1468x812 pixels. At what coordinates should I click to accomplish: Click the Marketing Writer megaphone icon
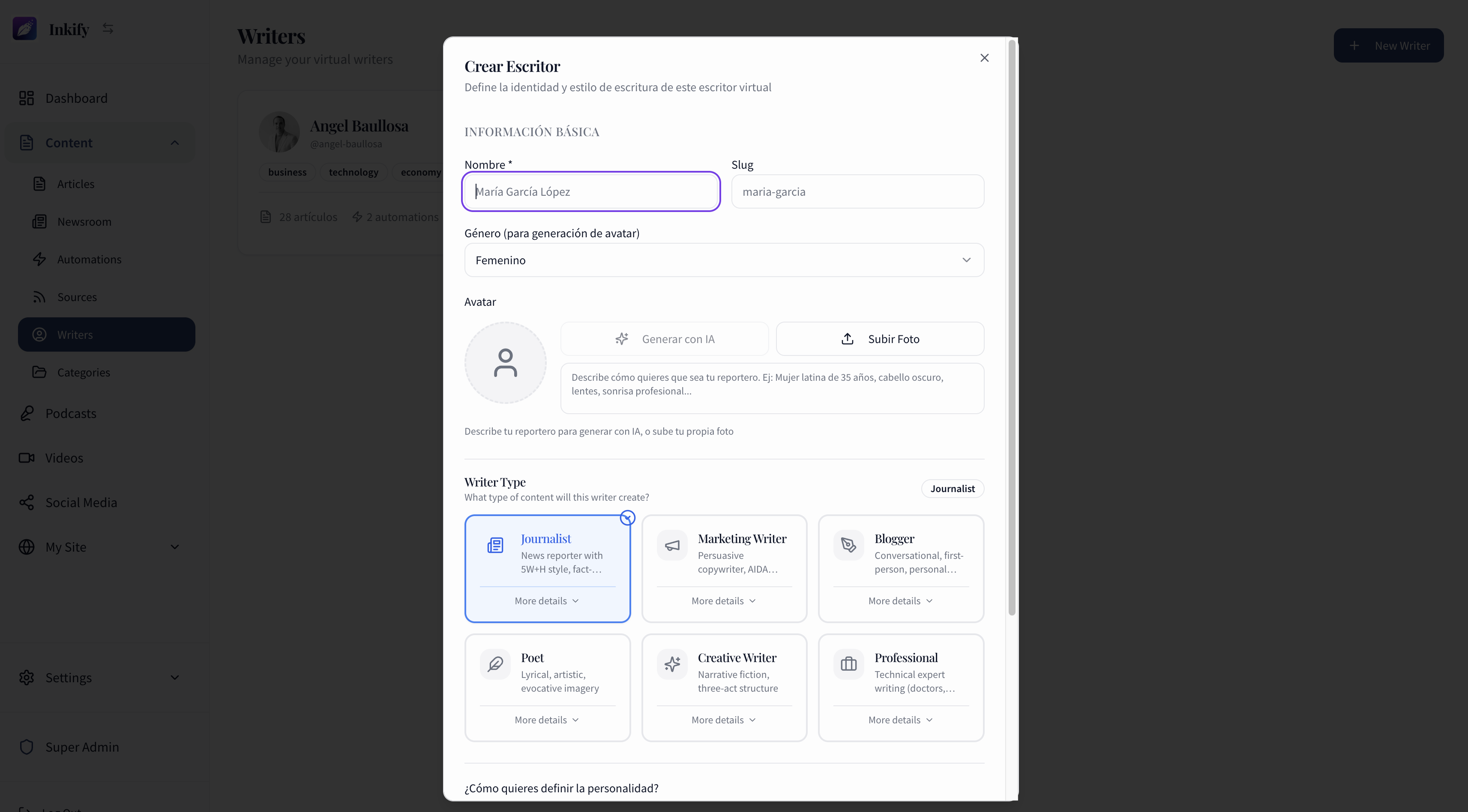pyautogui.click(x=672, y=546)
